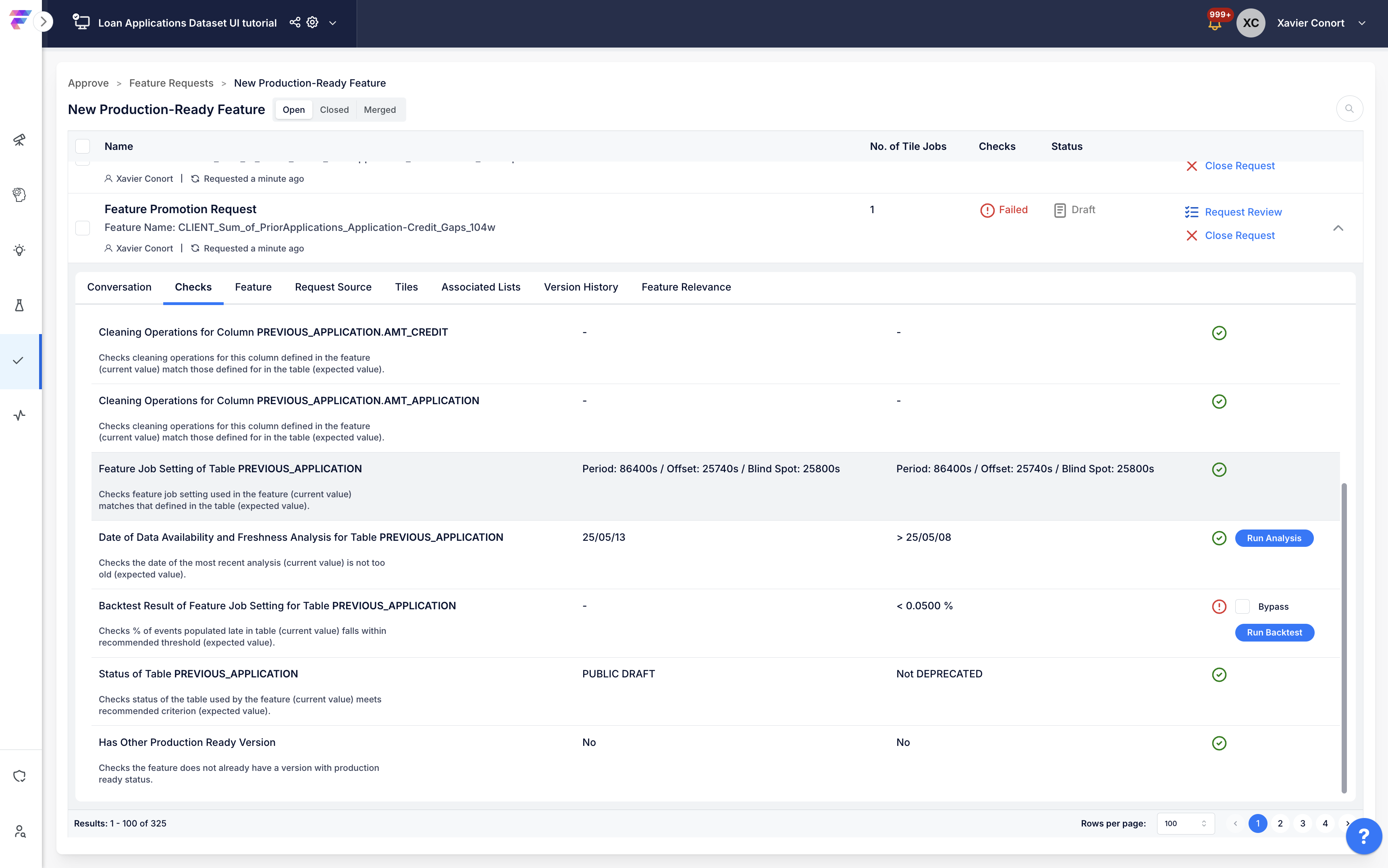1388x868 pixels.
Task: Click the share icon next to catalog name
Action: tap(295, 23)
